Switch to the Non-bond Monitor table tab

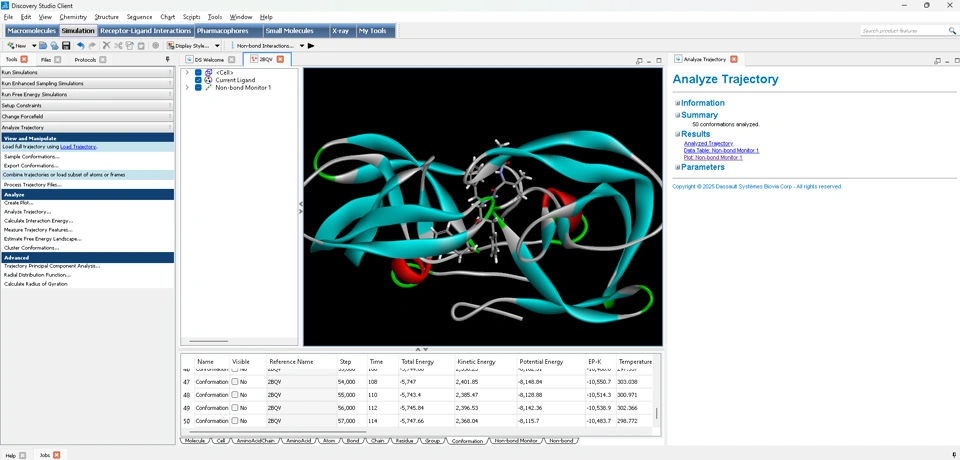pos(515,441)
